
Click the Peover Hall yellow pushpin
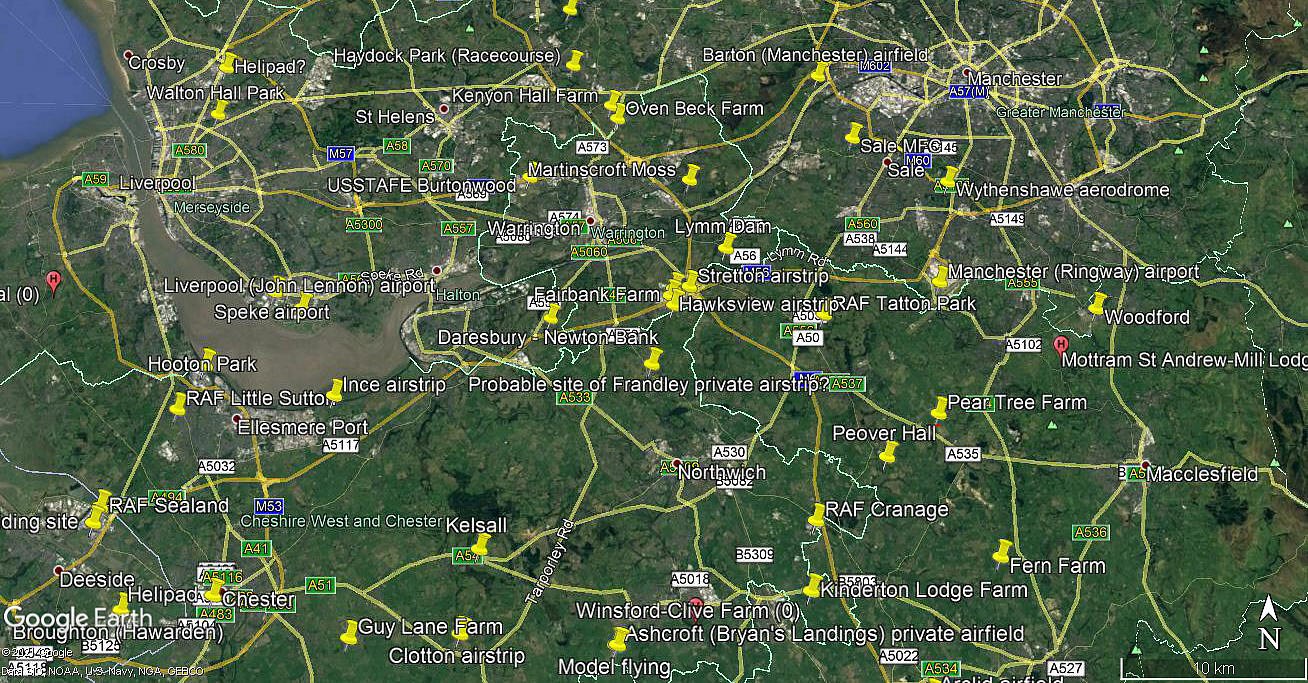coord(888,453)
